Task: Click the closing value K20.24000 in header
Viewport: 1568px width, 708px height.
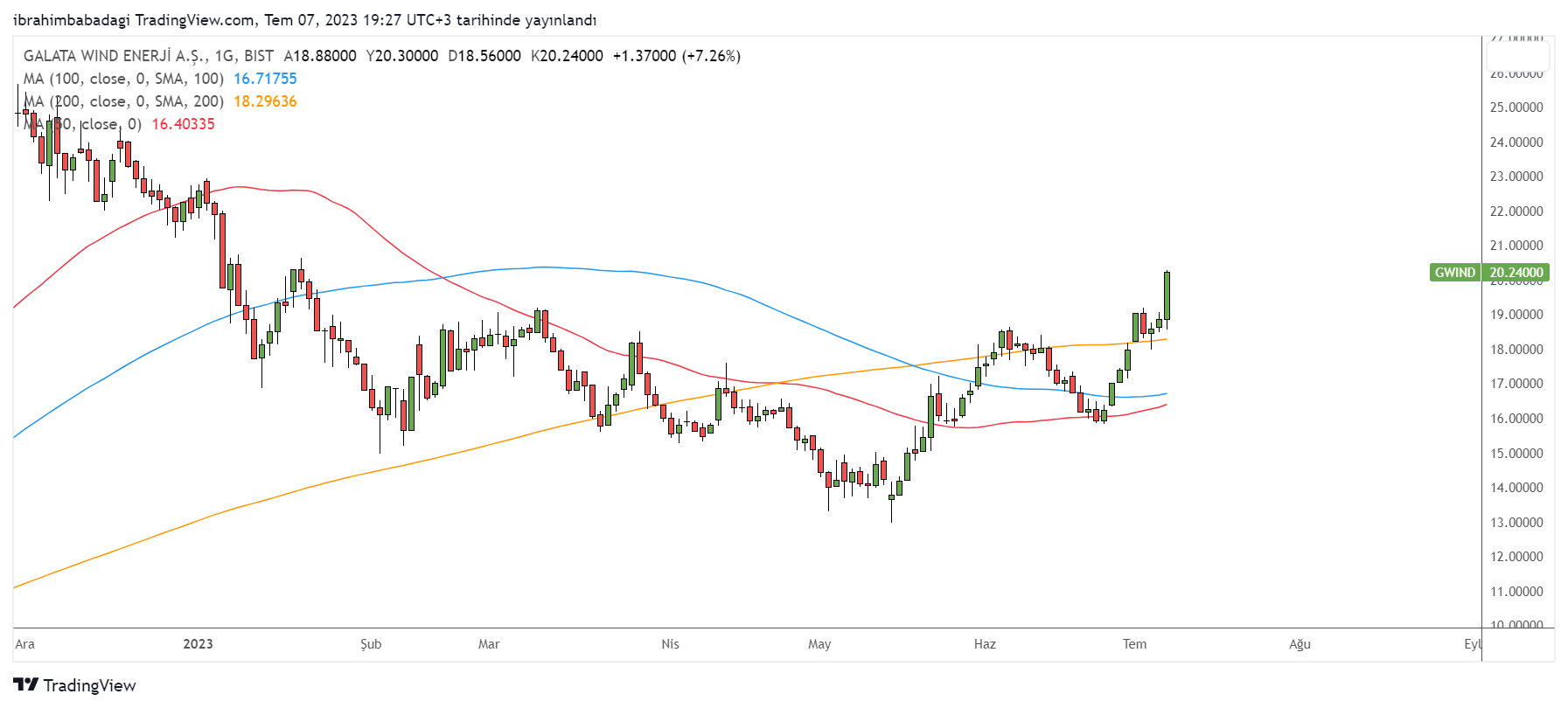Action: tap(567, 56)
